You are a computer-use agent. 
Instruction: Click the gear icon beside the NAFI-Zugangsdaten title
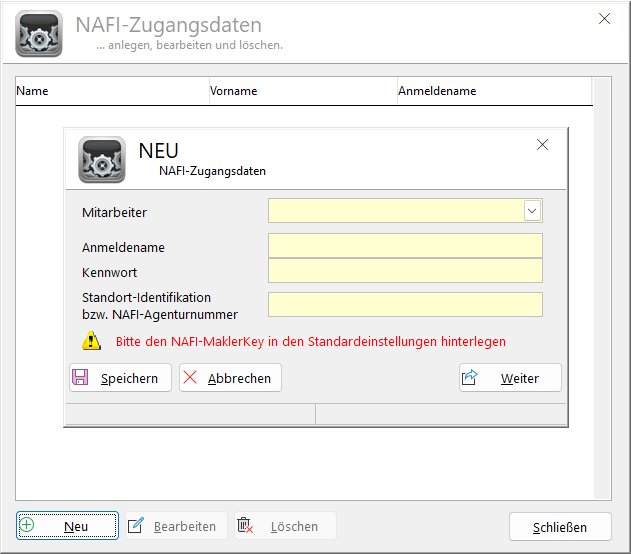coord(39,33)
